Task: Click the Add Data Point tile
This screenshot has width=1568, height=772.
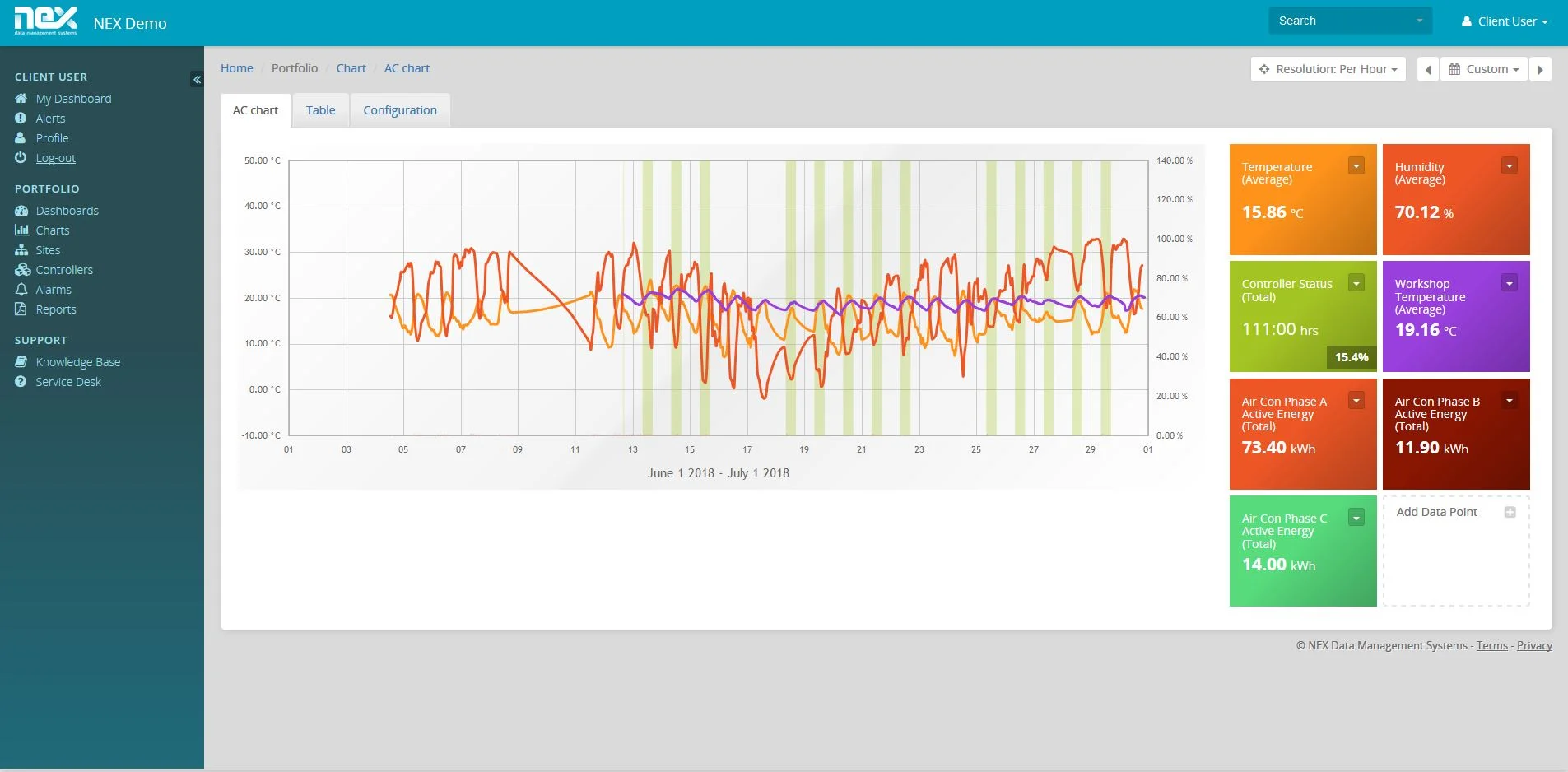Action: [x=1456, y=551]
